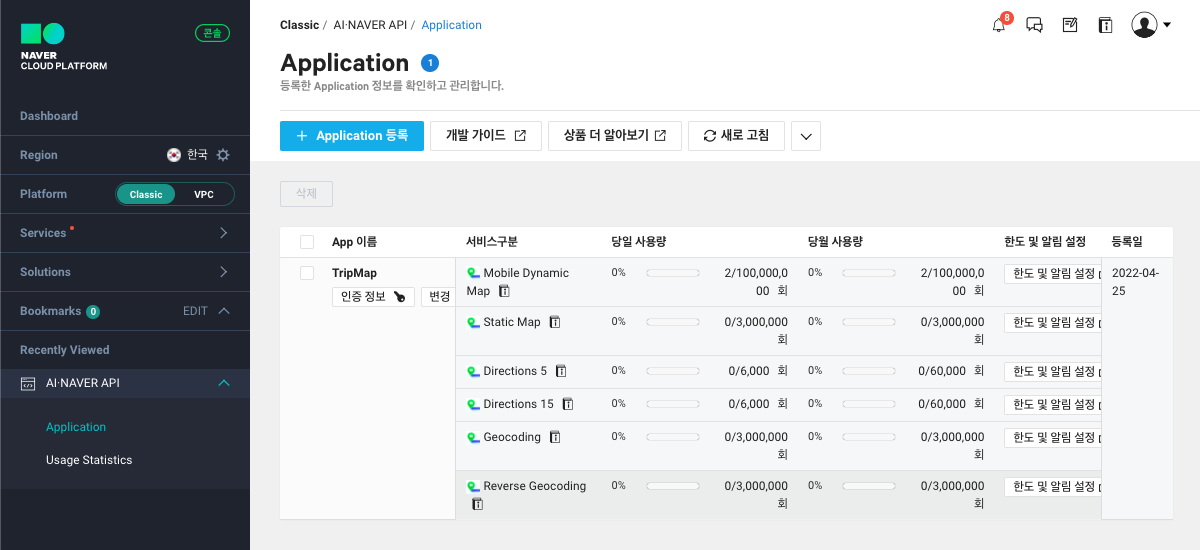The height and width of the screenshot is (550, 1200).
Task: Open the Region settings gear icon
Action: pos(223,155)
